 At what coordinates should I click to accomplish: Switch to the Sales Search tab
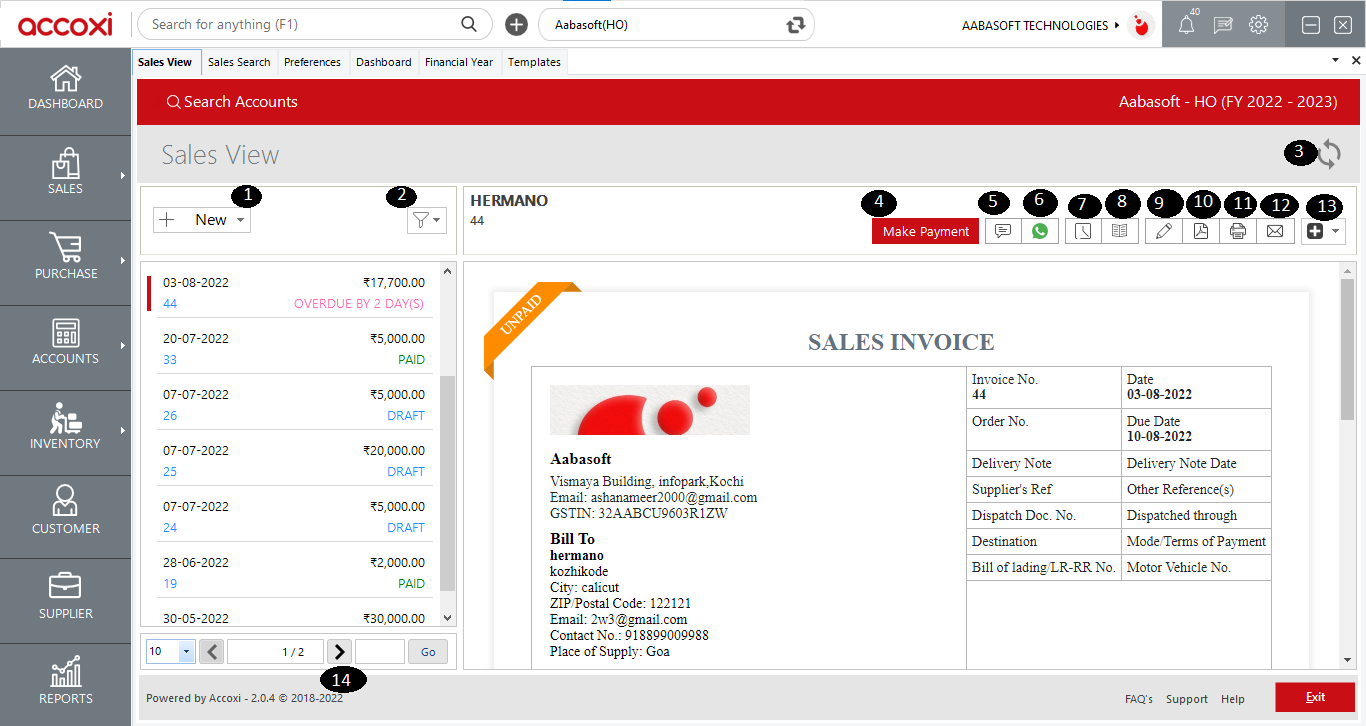click(239, 62)
